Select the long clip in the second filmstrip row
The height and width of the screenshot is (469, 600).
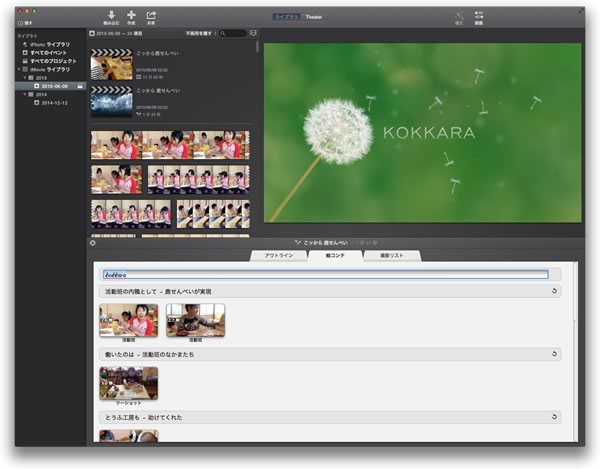pyautogui.click(x=199, y=179)
